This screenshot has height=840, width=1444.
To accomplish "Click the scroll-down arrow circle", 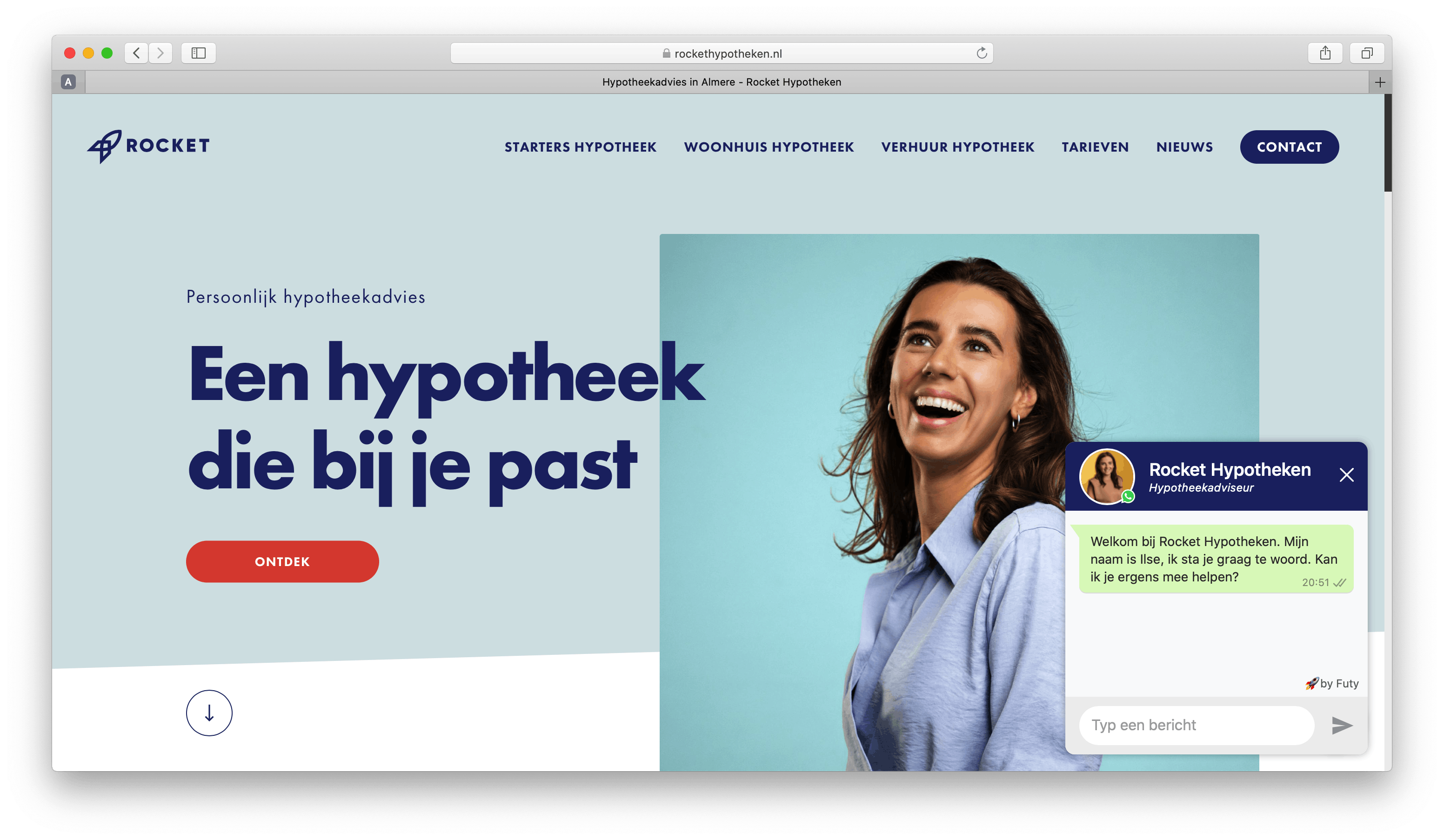I will pos(209,713).
